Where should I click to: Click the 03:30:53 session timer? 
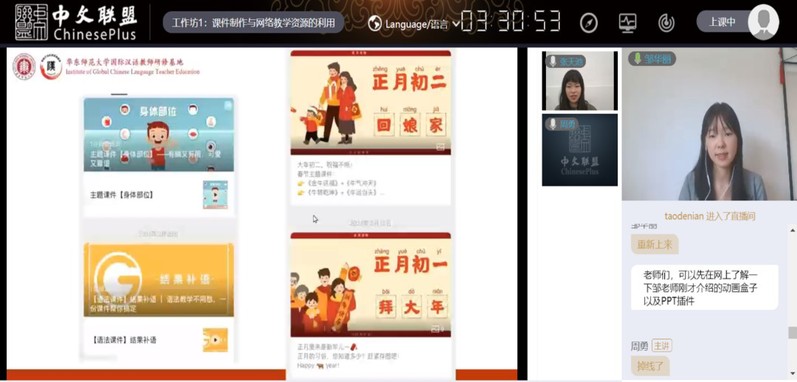[511, 22]
